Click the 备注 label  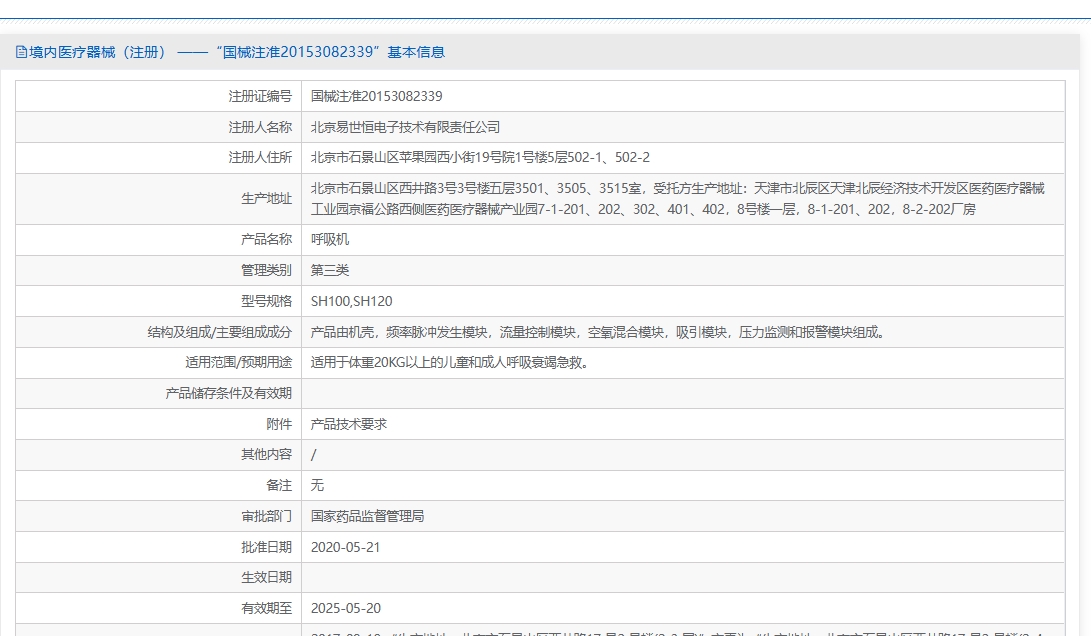[x=279, y=485]
